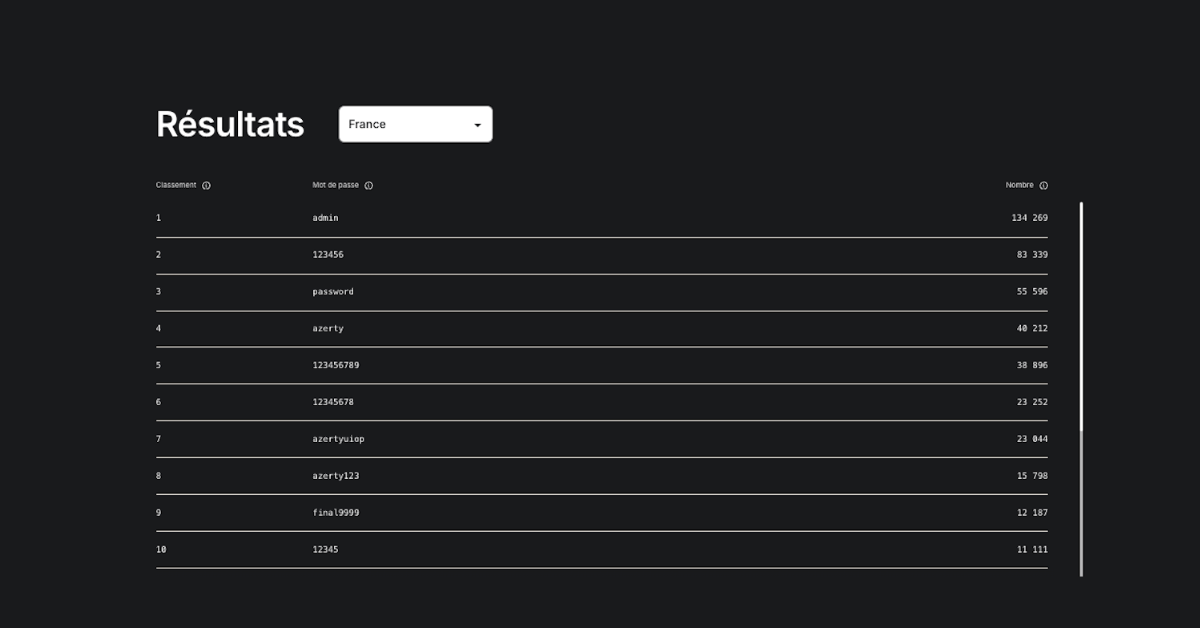Click the 'password' entry in rank 3
1200x628 pixels.
[333, 292]
